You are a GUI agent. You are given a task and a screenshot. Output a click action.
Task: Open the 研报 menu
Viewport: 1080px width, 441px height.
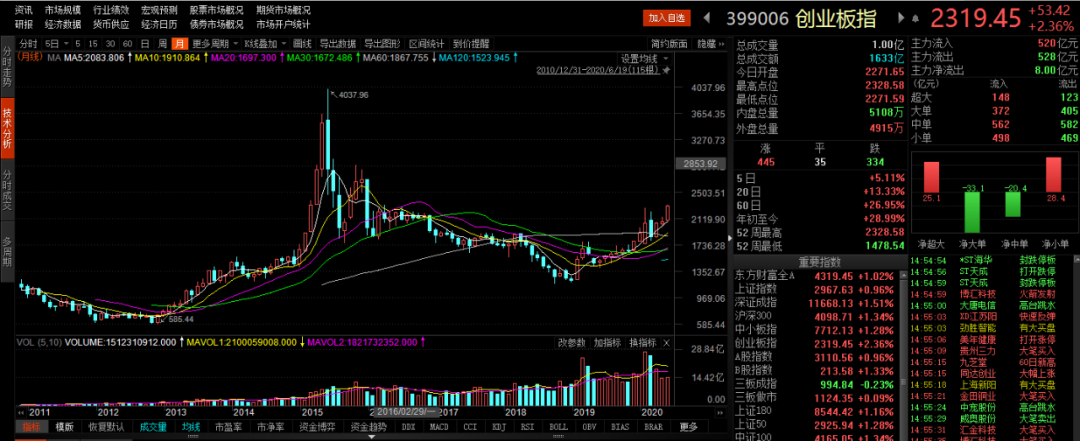pos(23,25)
